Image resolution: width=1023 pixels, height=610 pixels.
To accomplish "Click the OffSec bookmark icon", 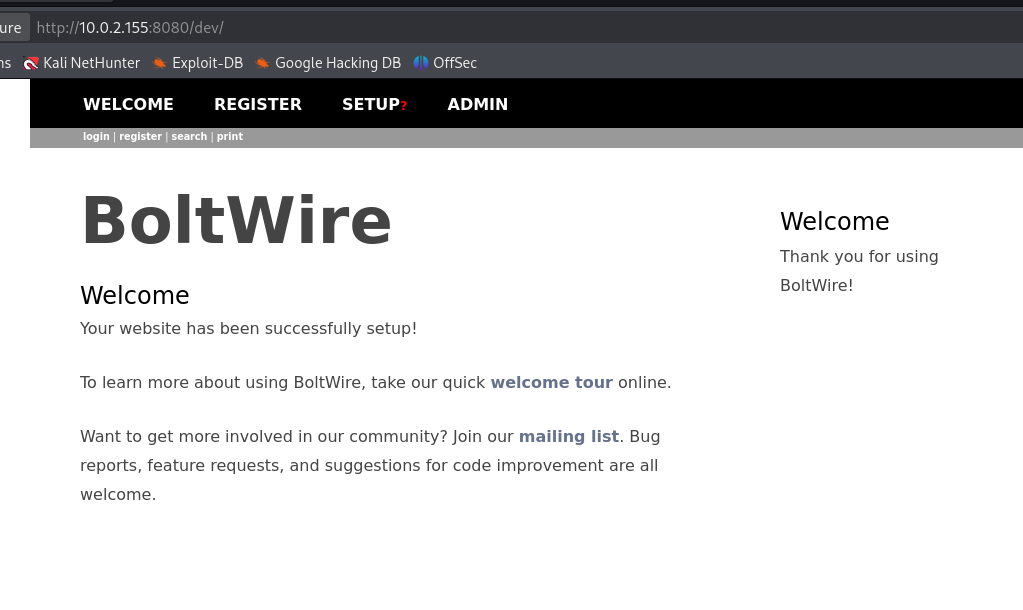I will 421,63.
